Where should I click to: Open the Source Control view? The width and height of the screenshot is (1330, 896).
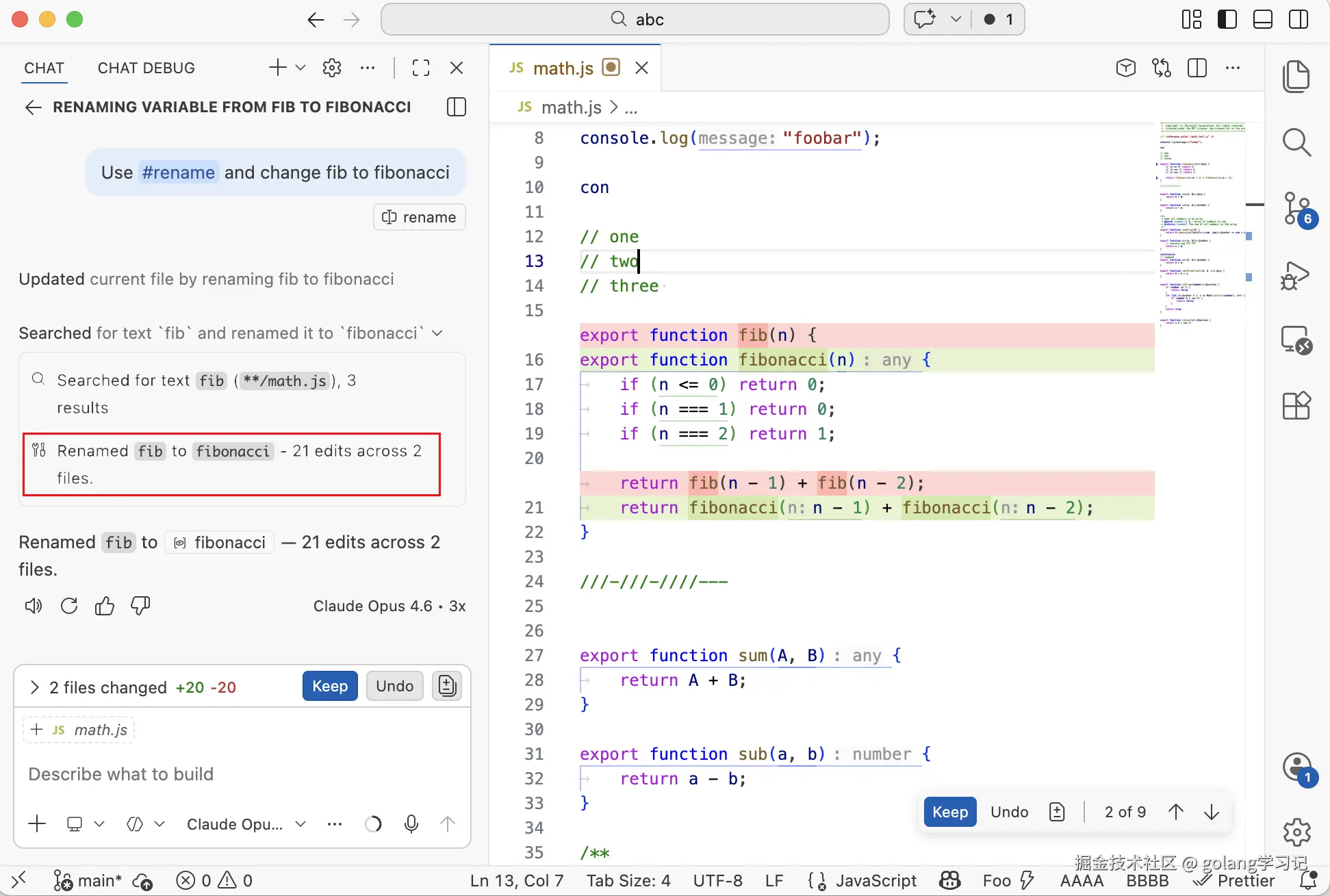coord(1296,208)
